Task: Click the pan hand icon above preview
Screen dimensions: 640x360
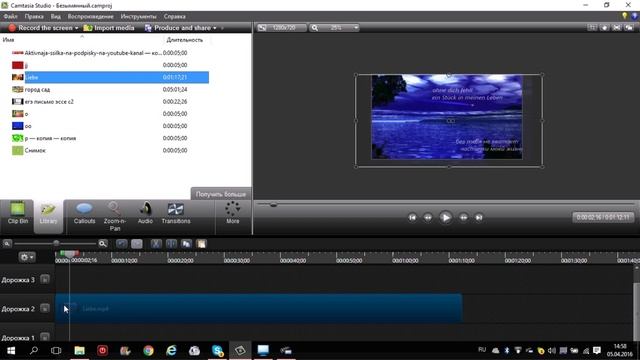Action: pyautogui.click(x=604, y=28)
